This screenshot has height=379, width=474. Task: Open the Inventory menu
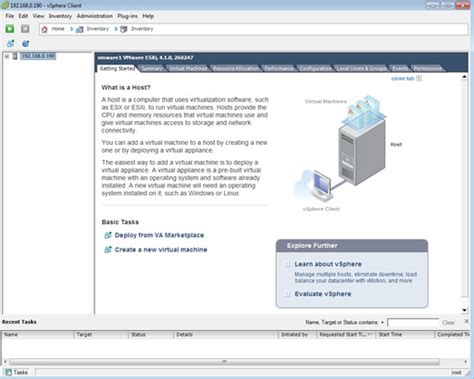[x=60, y=16]
